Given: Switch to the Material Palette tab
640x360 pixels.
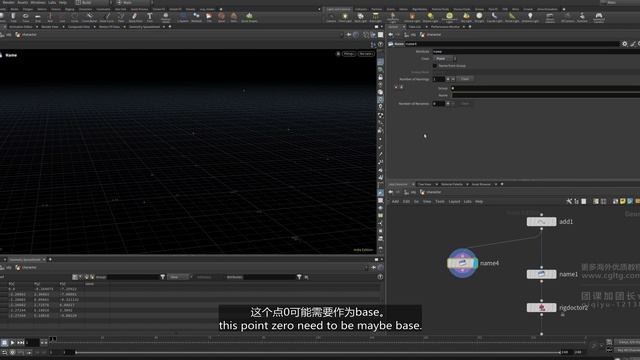Looking at the screenshot, I should click(452, 184).
